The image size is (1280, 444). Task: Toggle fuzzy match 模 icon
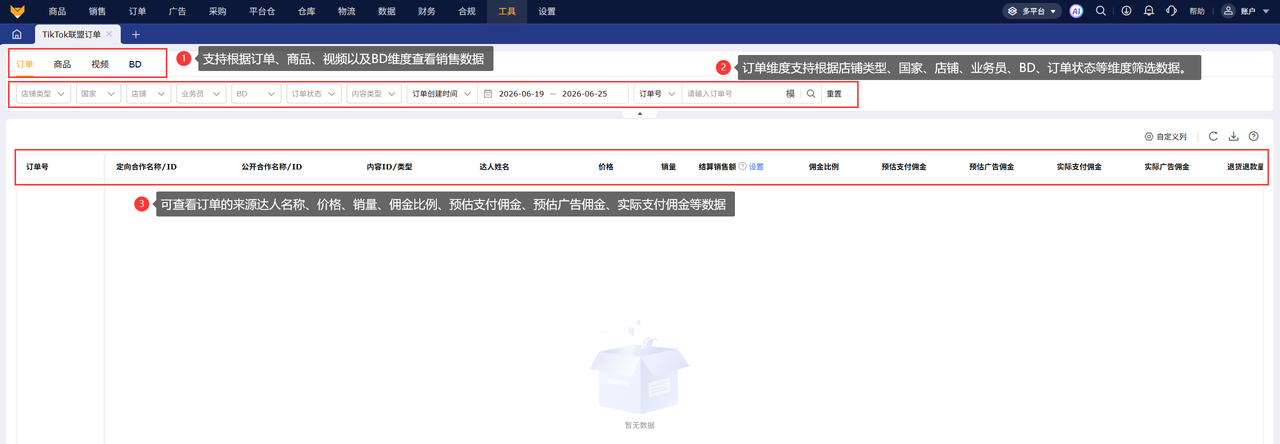point(790,93)
